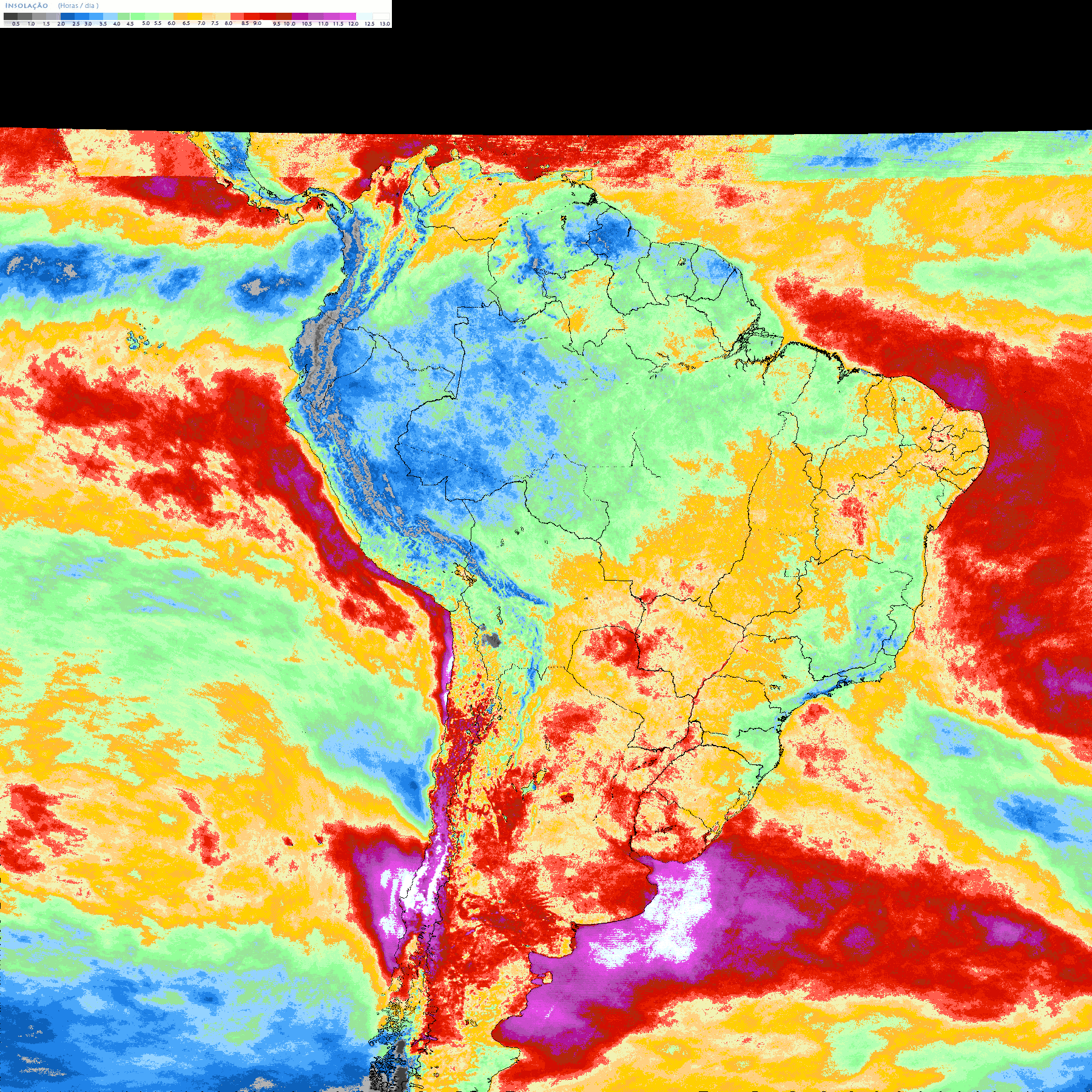This screenshot has width=1092, height=1092.
Task: Choose the 12.5 hours legend label
Action: point(369,24)
